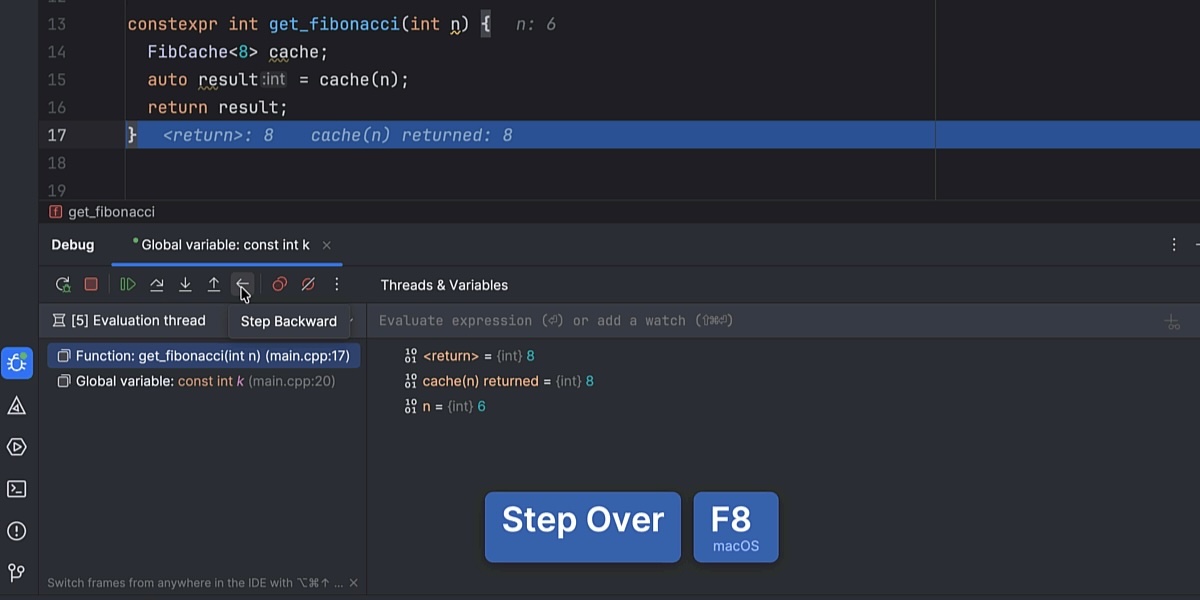Add expression to watches with plus-glasses icon

1172,322
